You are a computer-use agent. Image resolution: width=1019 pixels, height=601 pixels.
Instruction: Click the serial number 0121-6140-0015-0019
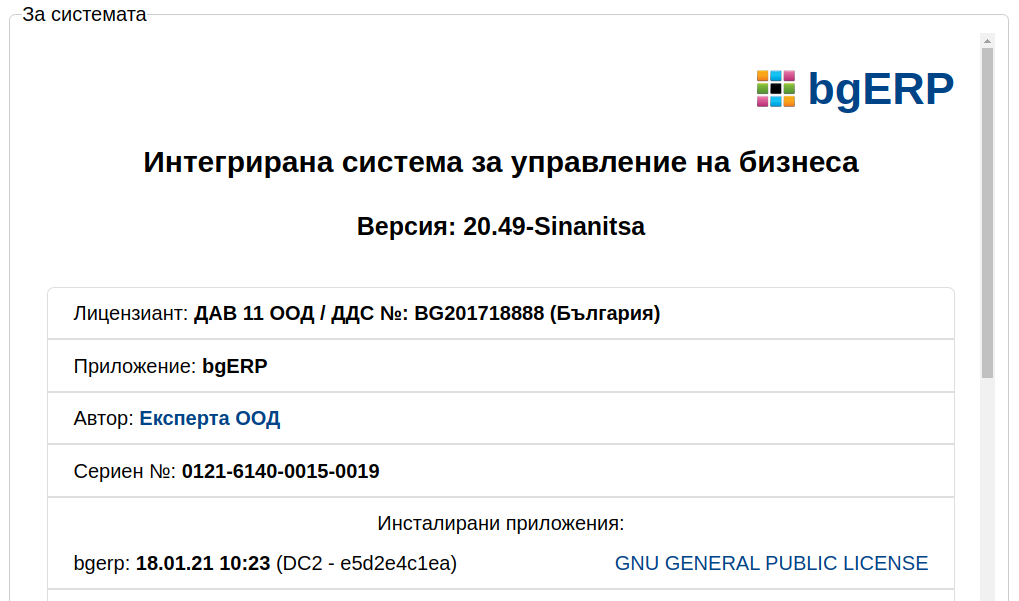point(281,471)
